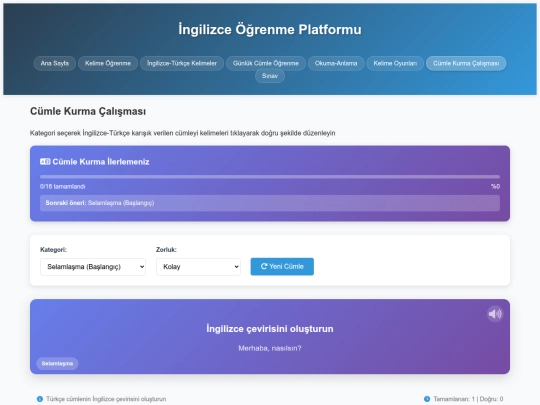Click the Yeni Cümle button
The image size is (540, 405).
(282, 267)
